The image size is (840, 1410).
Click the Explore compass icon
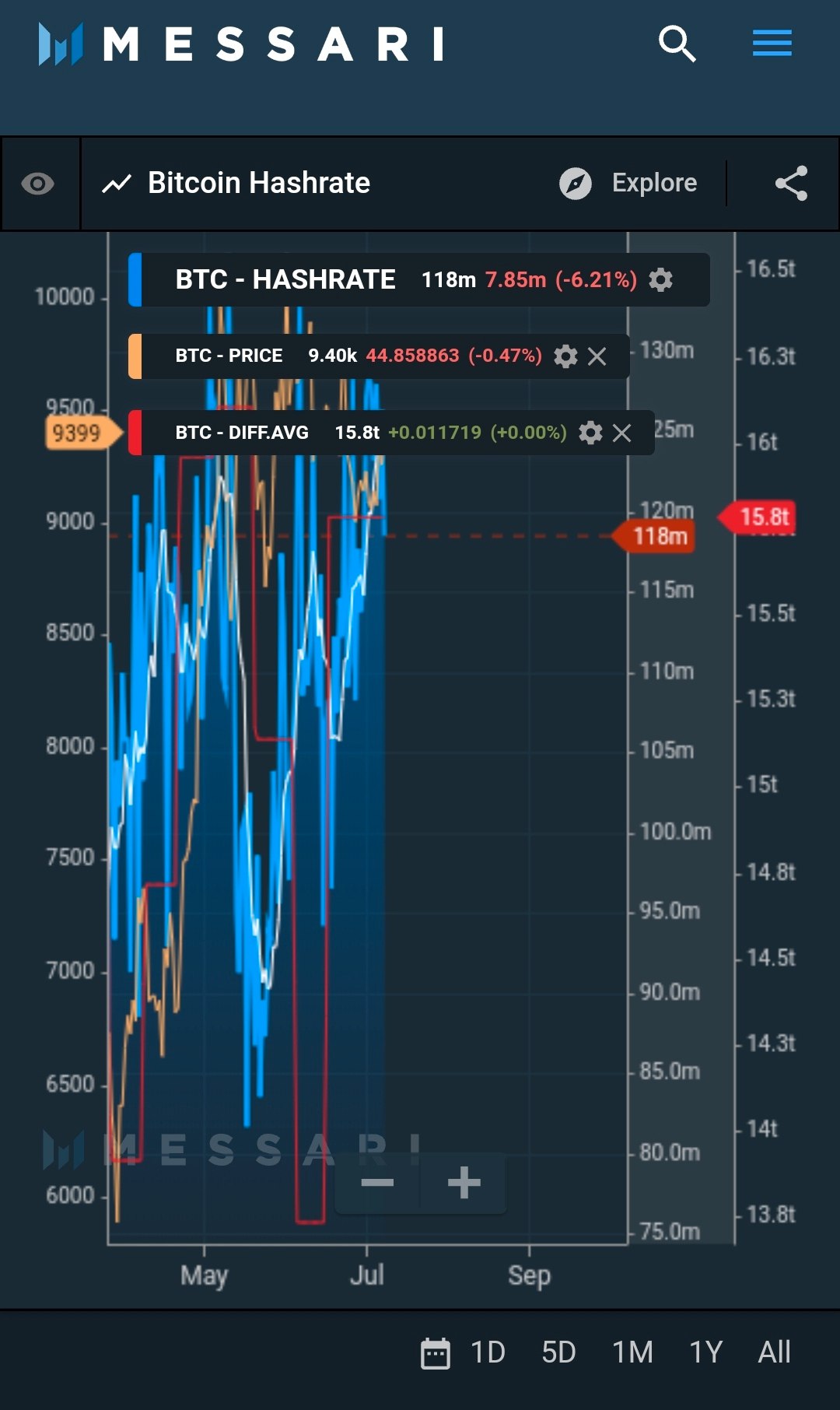click(576, 184)
